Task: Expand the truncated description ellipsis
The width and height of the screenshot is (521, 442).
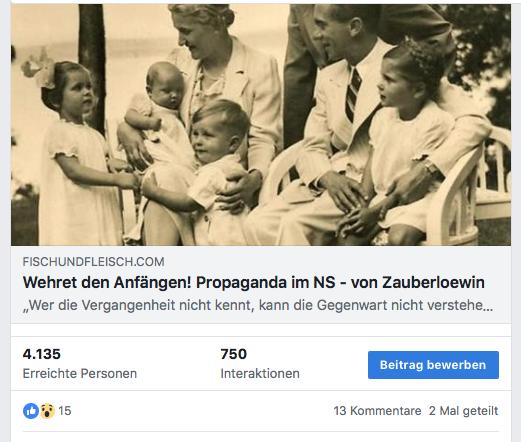Action: point(488,306)
